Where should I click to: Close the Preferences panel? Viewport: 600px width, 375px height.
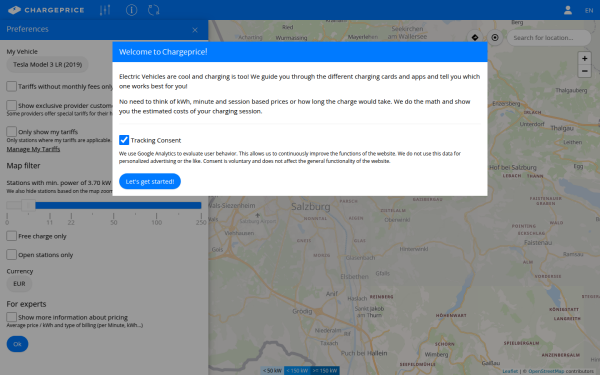195,30
